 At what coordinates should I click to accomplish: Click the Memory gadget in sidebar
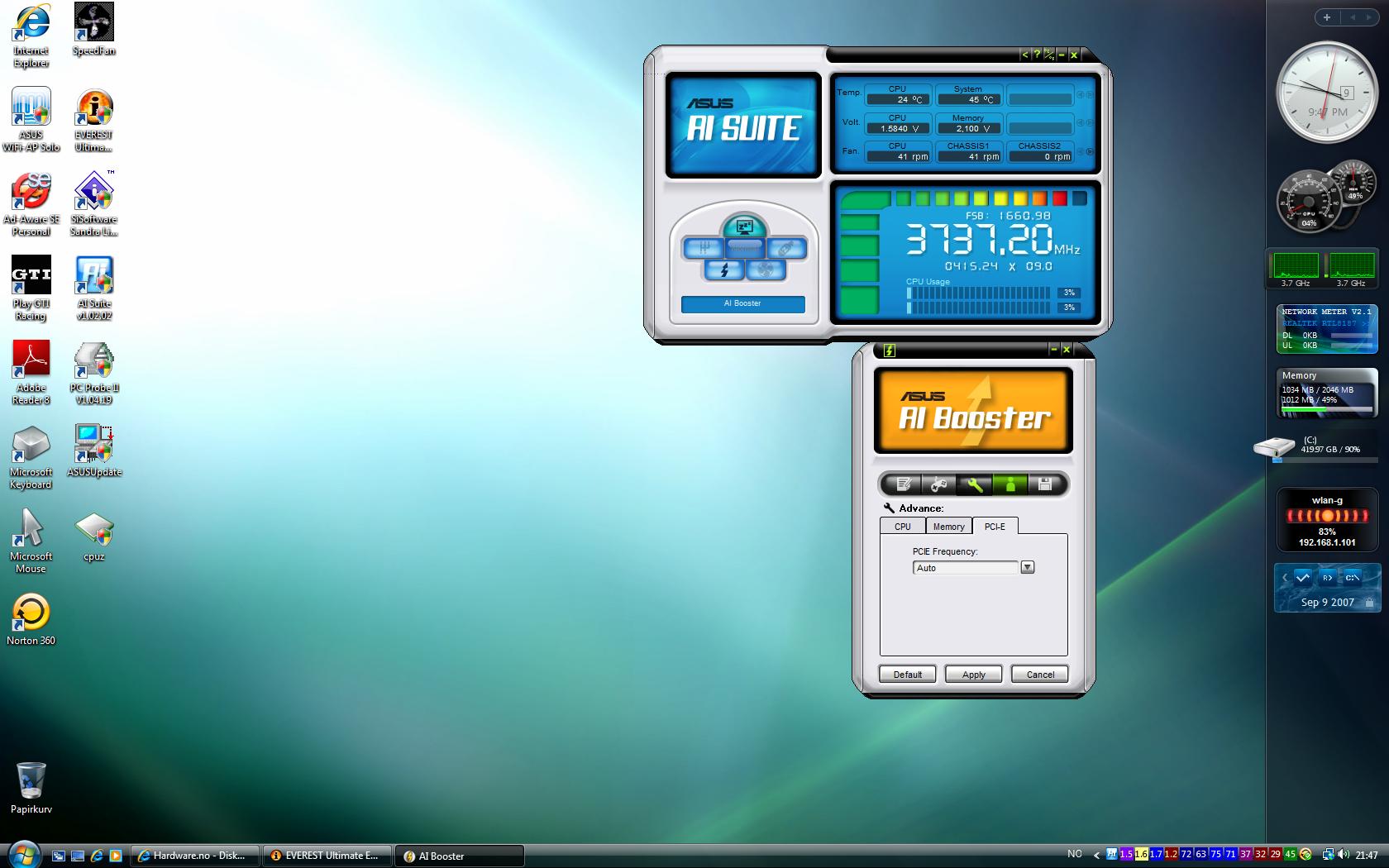(1326, 393)
